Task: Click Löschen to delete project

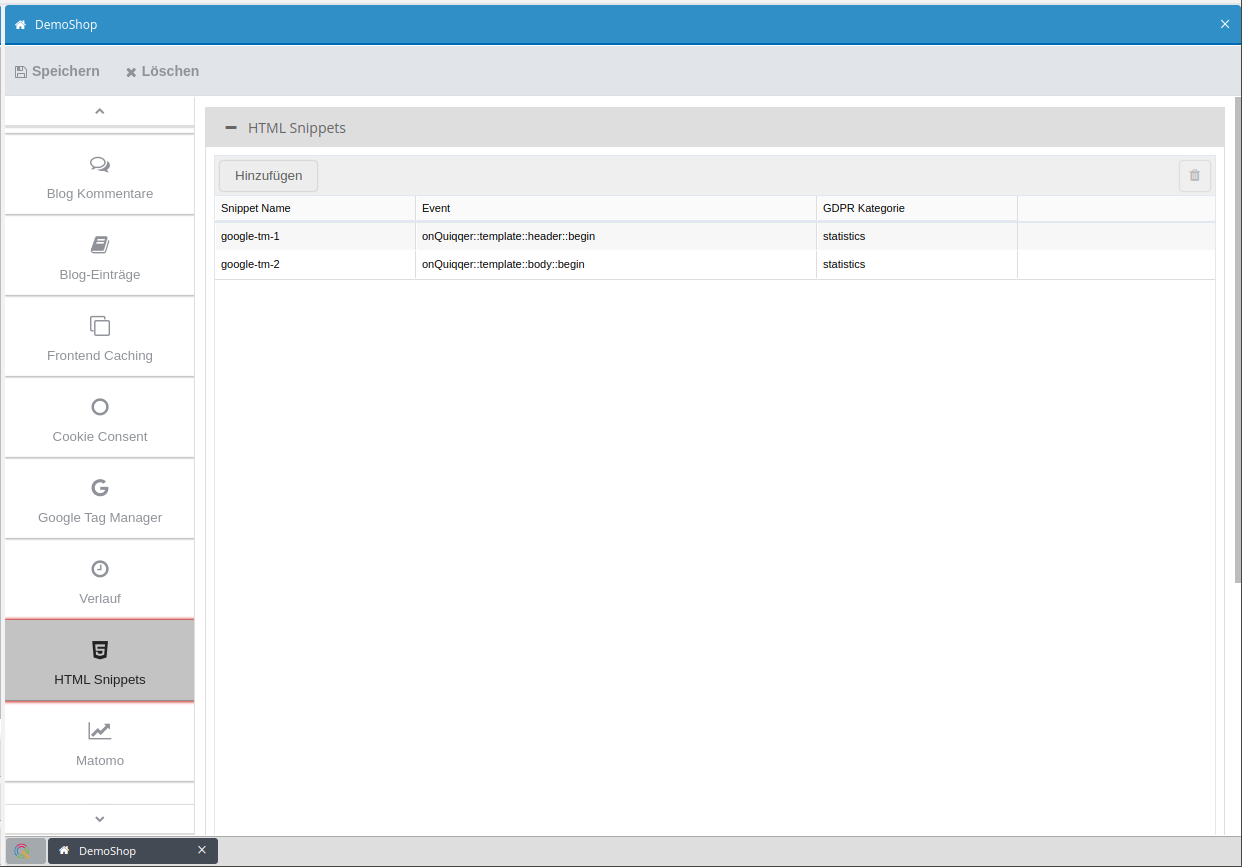Action: (x=162, y=71)
